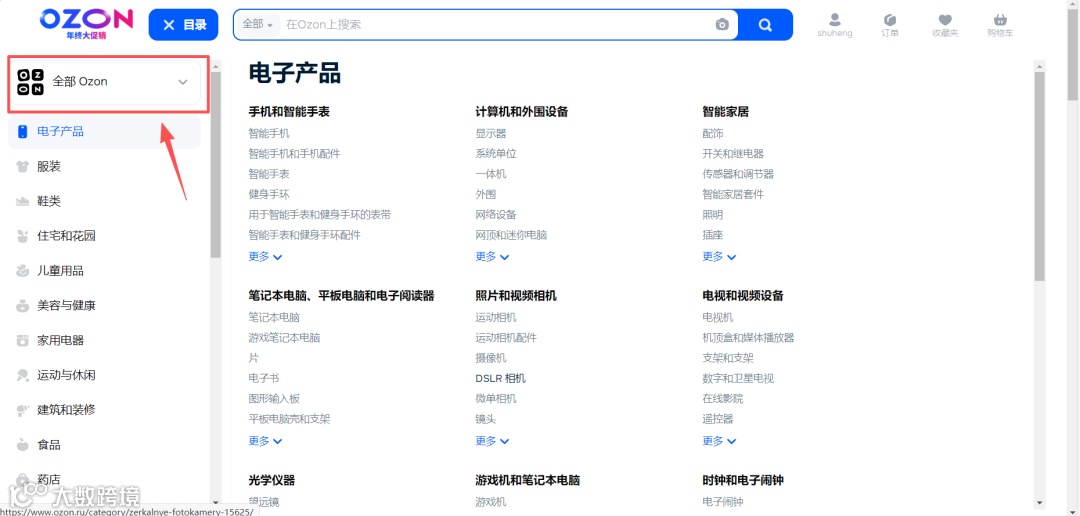The width and height of the screenshot is (1080, 516).
Task: Click the Ozon grid logo in sidebar selector
Action: tap(30, 82)
